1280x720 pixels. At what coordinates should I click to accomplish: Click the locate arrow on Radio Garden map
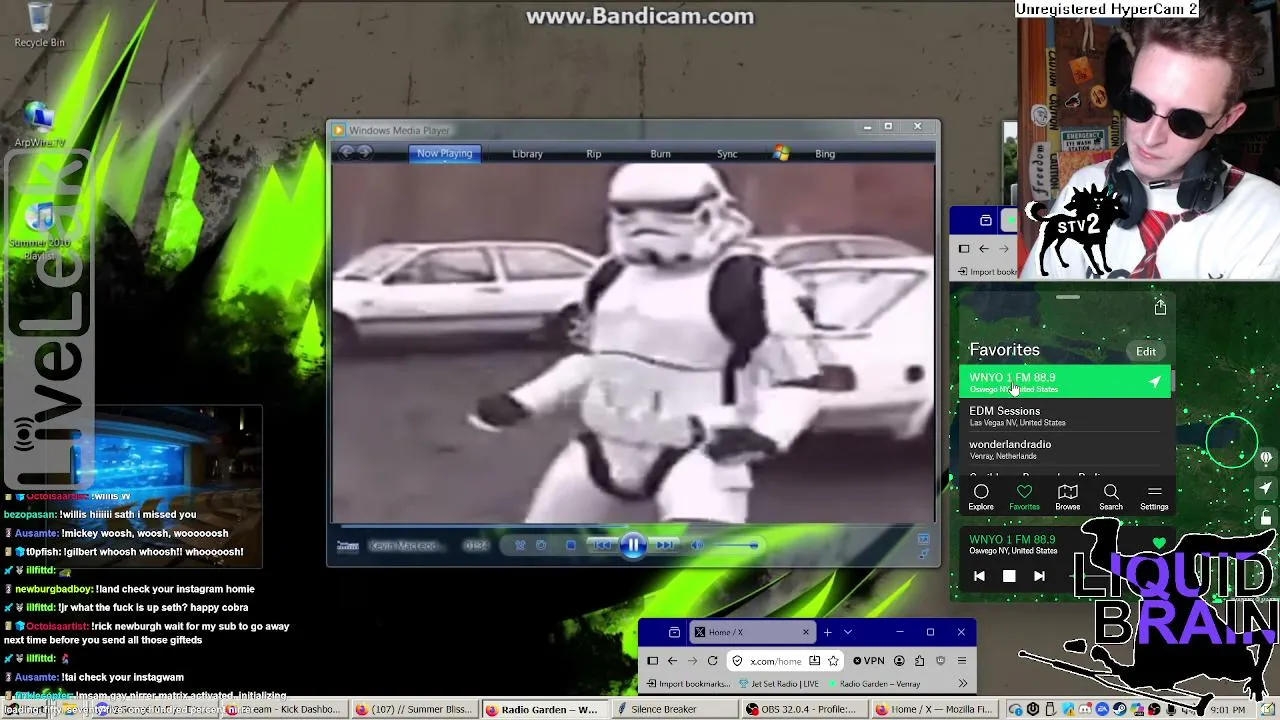tap(1266, 488)
